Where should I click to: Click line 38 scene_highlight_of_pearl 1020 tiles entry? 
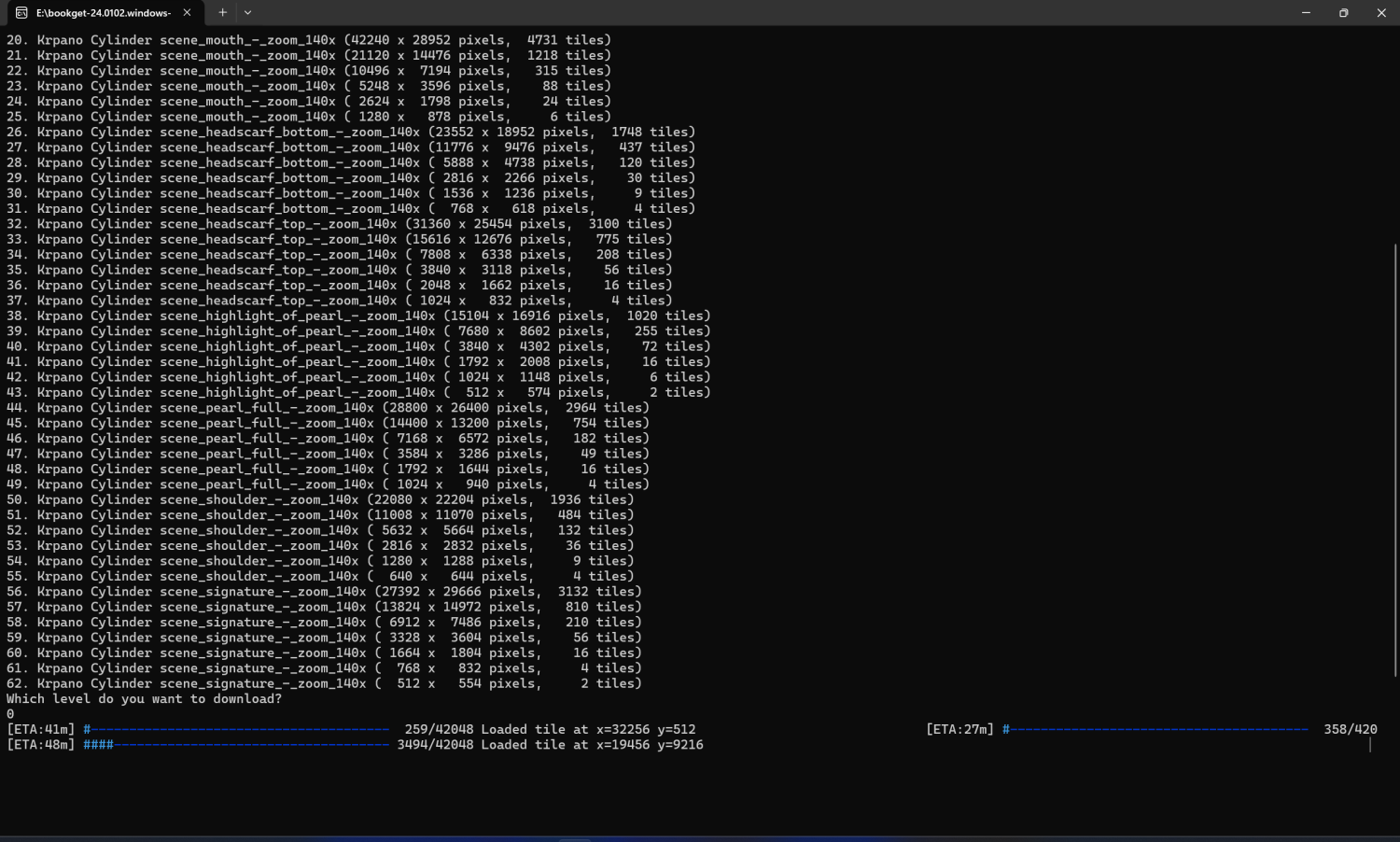coord(357,316)
